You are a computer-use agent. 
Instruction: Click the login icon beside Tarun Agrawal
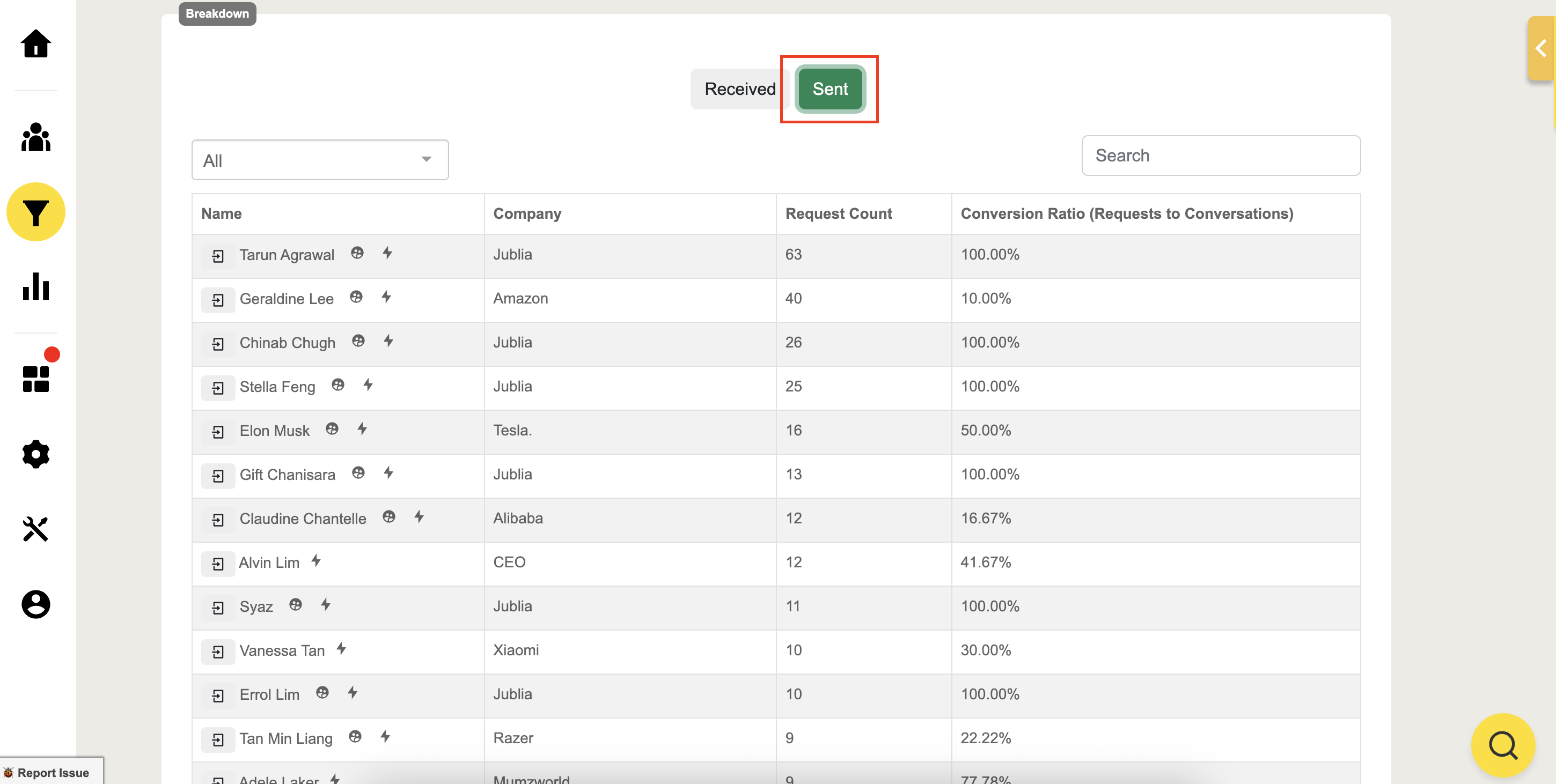(218, 256)
